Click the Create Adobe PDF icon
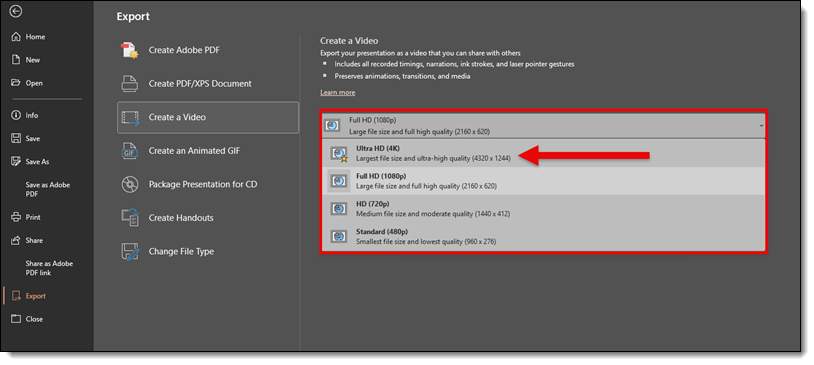The image size is (814, 365). (x=129, y=50)
